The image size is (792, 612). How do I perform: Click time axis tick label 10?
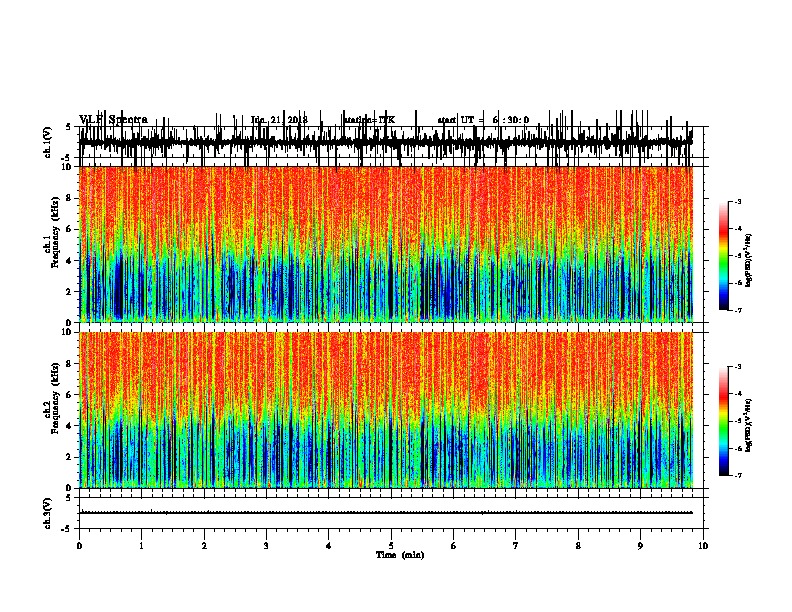[x=703, y=546]
